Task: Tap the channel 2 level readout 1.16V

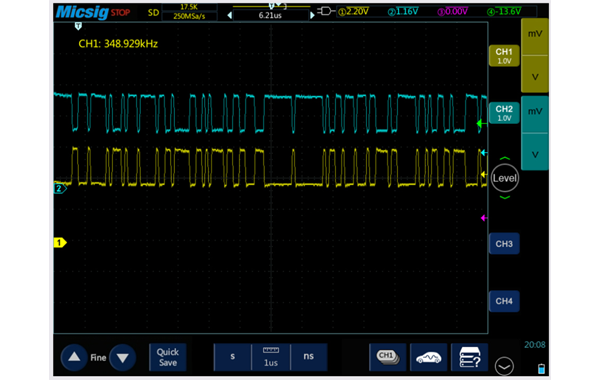Action: point(403,11)
